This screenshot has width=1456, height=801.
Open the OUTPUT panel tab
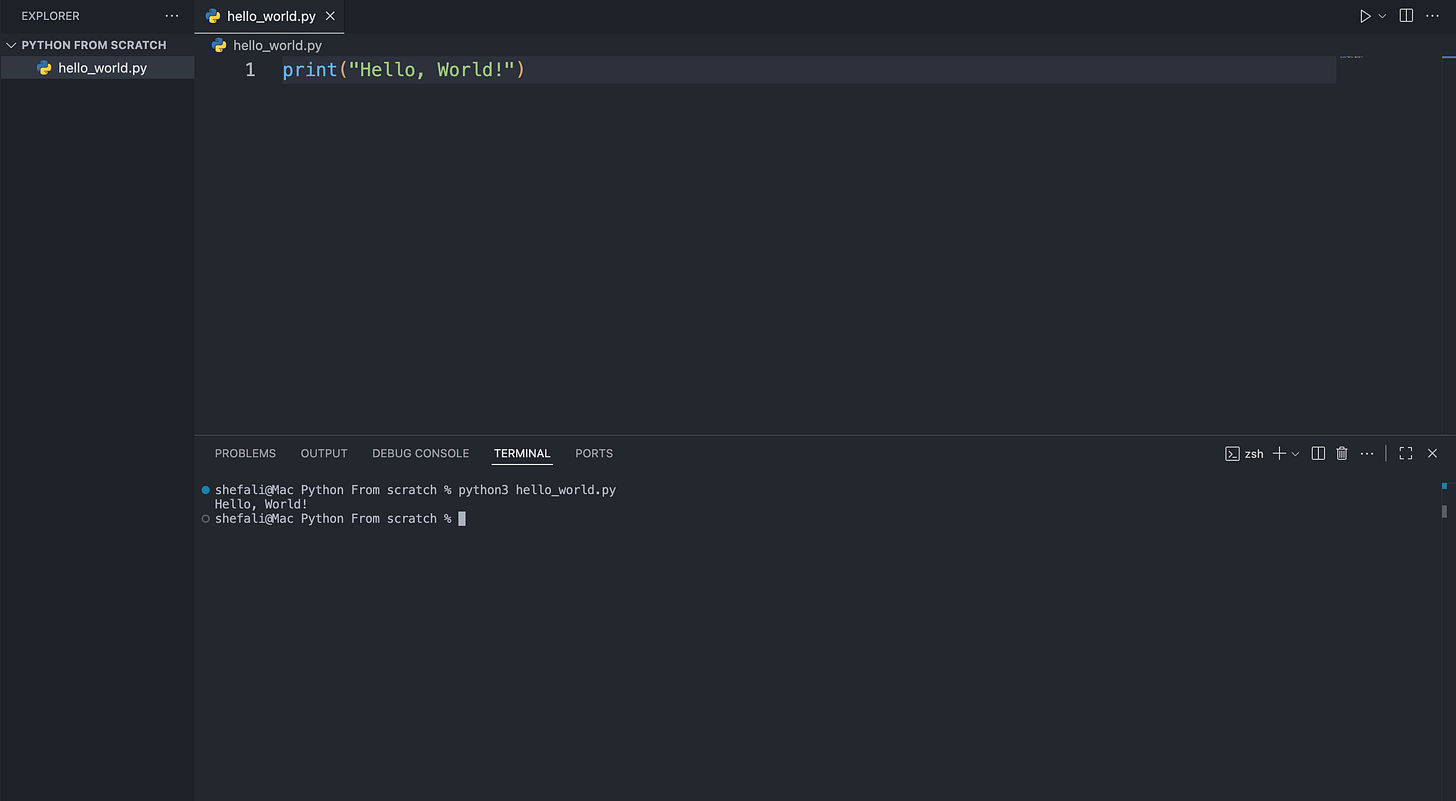pyautogui.click(x=324, y=453)
